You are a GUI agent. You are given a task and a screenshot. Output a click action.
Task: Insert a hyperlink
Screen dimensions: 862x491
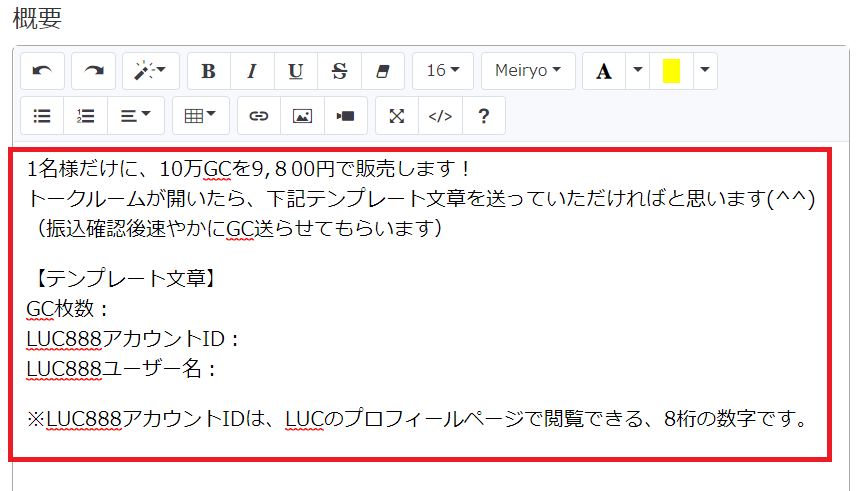coord(259,116)
